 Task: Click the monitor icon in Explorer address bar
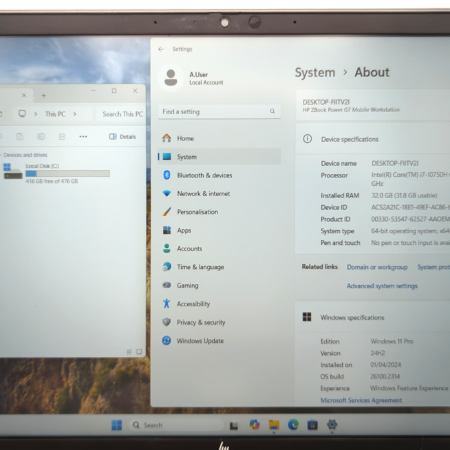tap(22, 114)
